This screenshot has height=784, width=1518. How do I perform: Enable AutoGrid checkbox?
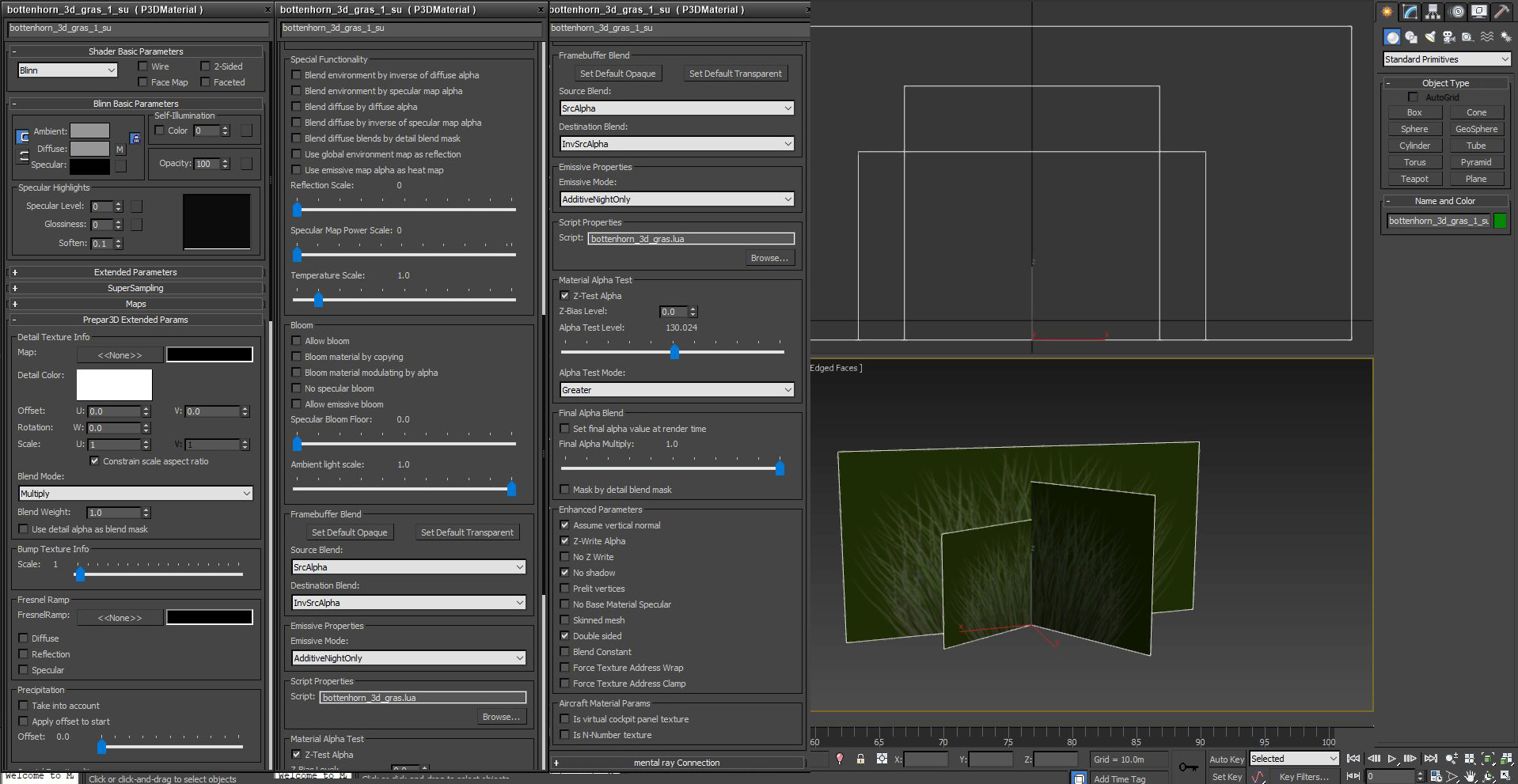click(1413, 97)
